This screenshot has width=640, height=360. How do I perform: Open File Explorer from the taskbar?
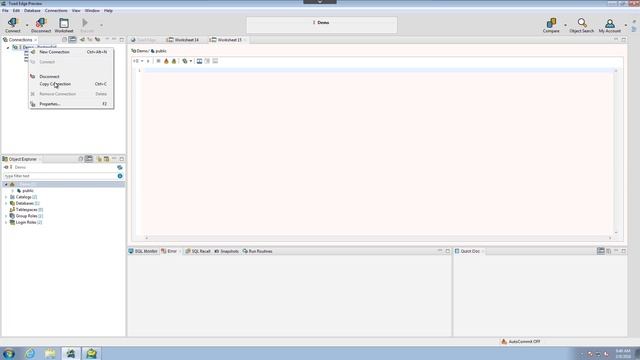[x=50, y=353]
